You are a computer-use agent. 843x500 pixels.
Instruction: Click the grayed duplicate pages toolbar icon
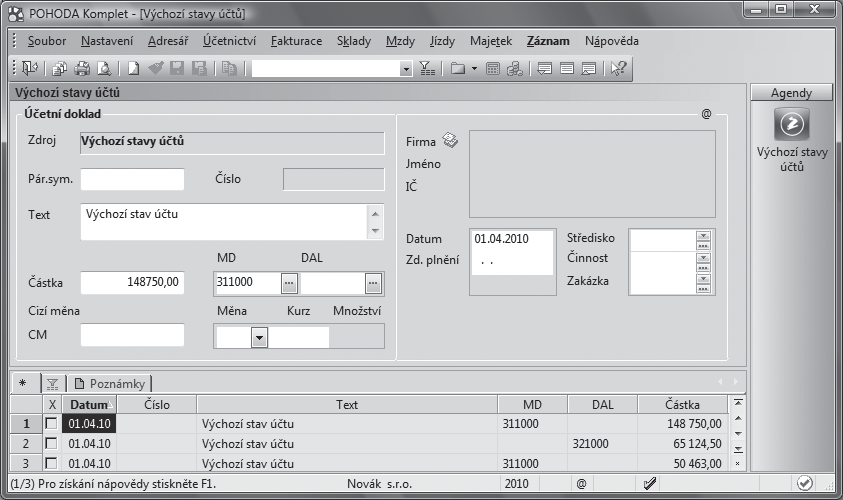[x=230, y=69]
